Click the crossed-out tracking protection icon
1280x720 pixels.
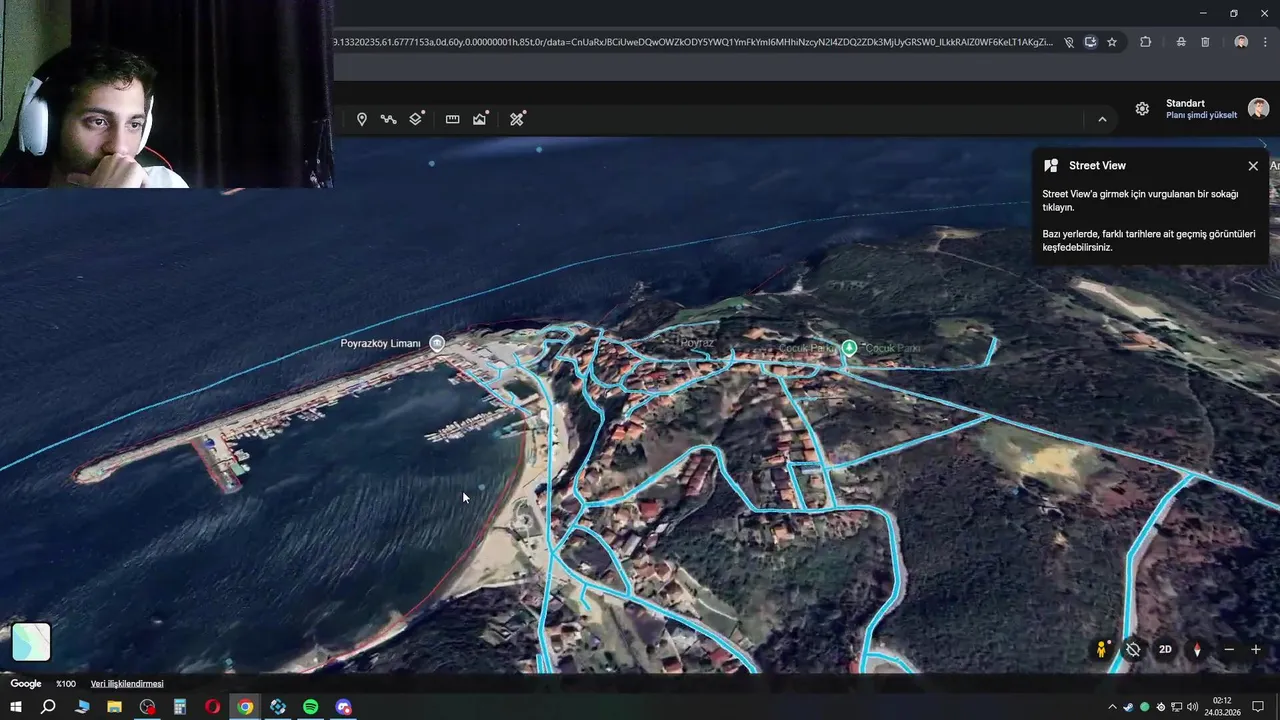point(1069,42)
